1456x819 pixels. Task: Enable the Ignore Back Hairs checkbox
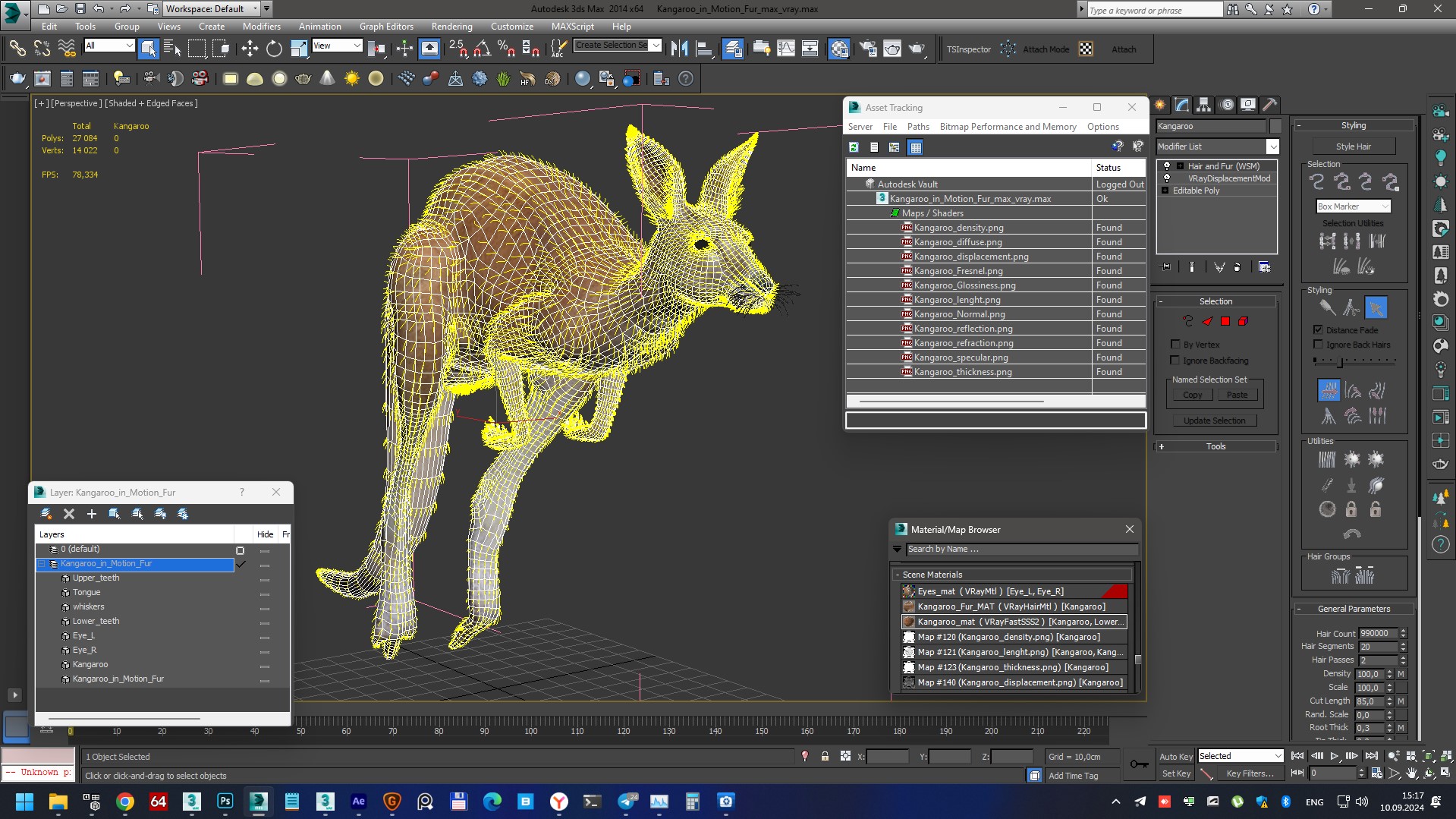pyautogui.click(x=1318, y=345)
